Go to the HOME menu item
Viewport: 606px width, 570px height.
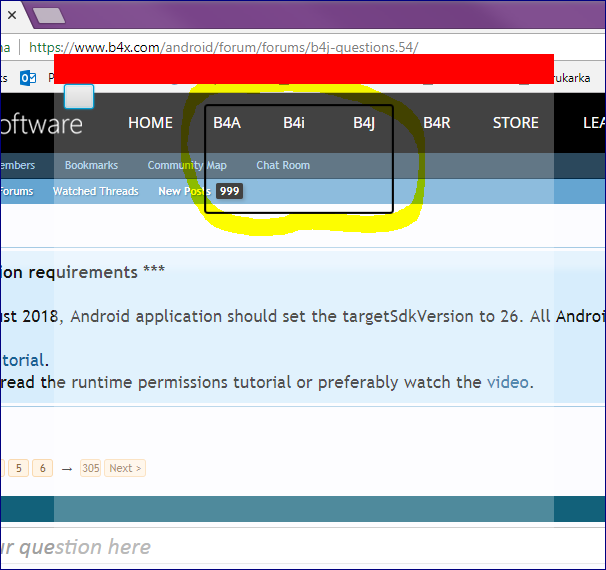coord(150,123)
